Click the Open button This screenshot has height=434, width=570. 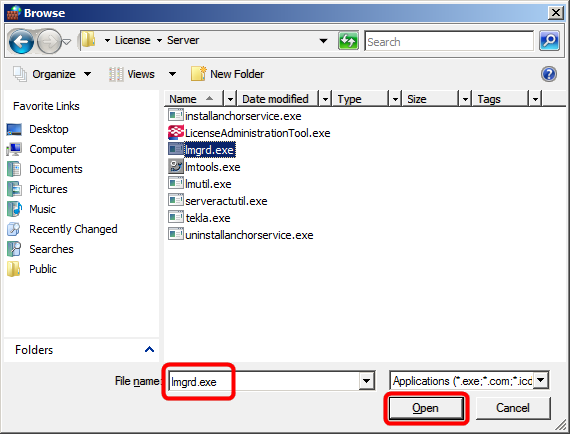pos(426,408)
